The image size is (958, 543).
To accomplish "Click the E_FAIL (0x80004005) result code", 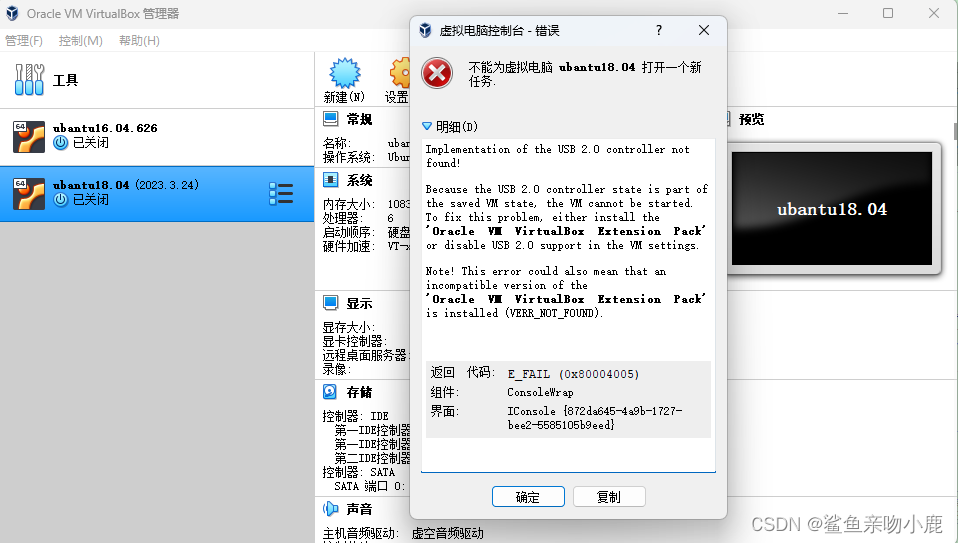I will point(573,374).
